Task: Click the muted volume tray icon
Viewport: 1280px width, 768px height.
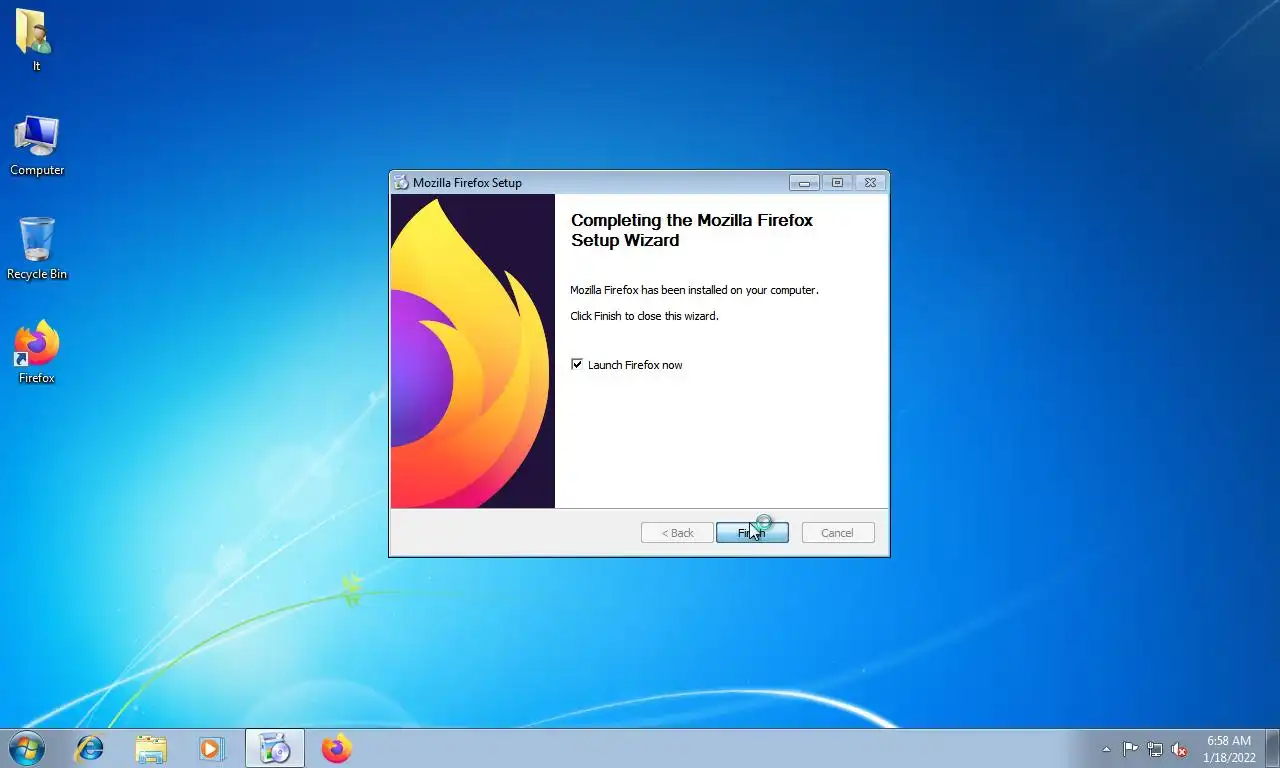Action: [1180, 749]
